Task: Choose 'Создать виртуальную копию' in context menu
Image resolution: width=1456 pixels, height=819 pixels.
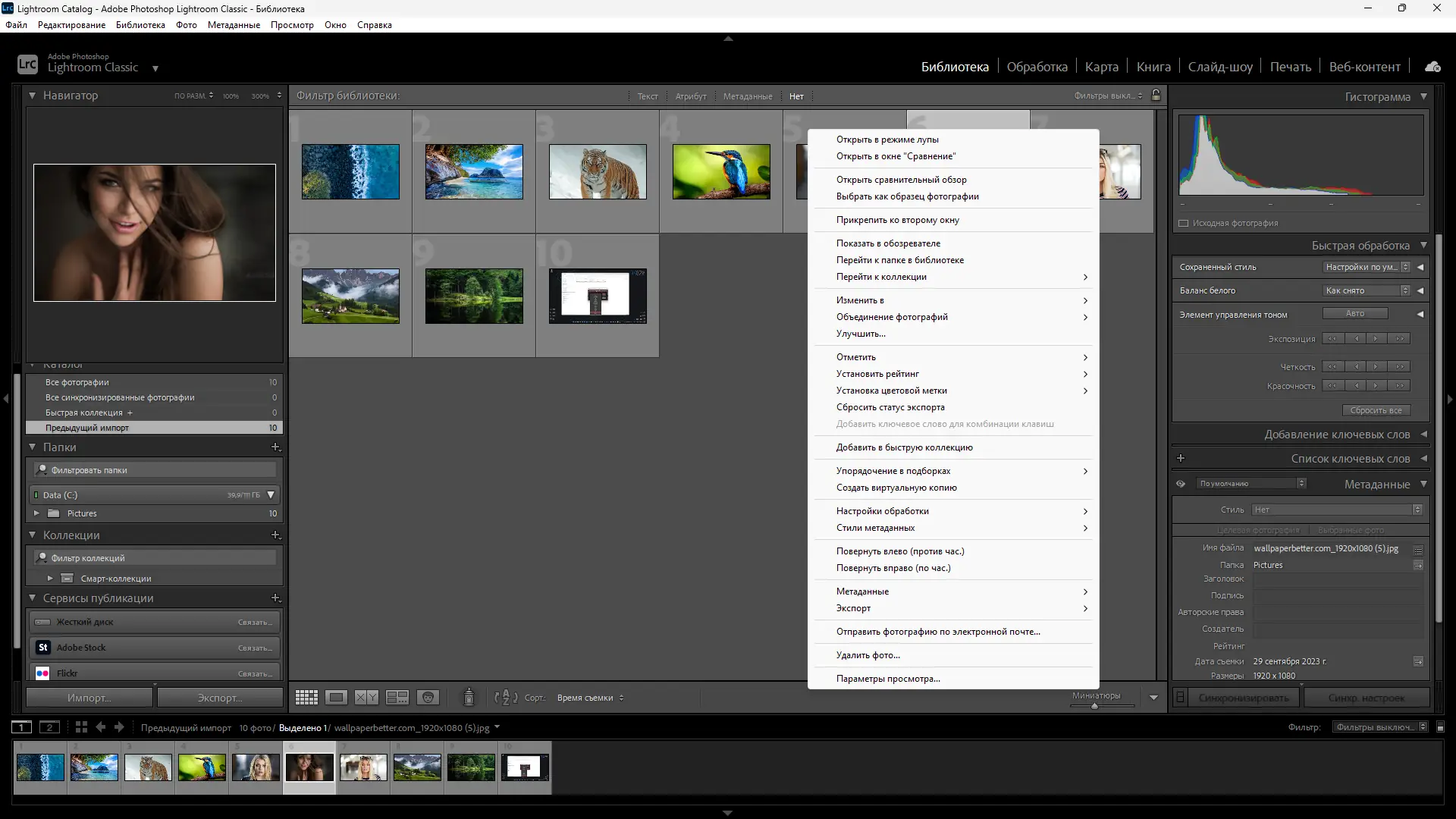Action: (896, 488)
